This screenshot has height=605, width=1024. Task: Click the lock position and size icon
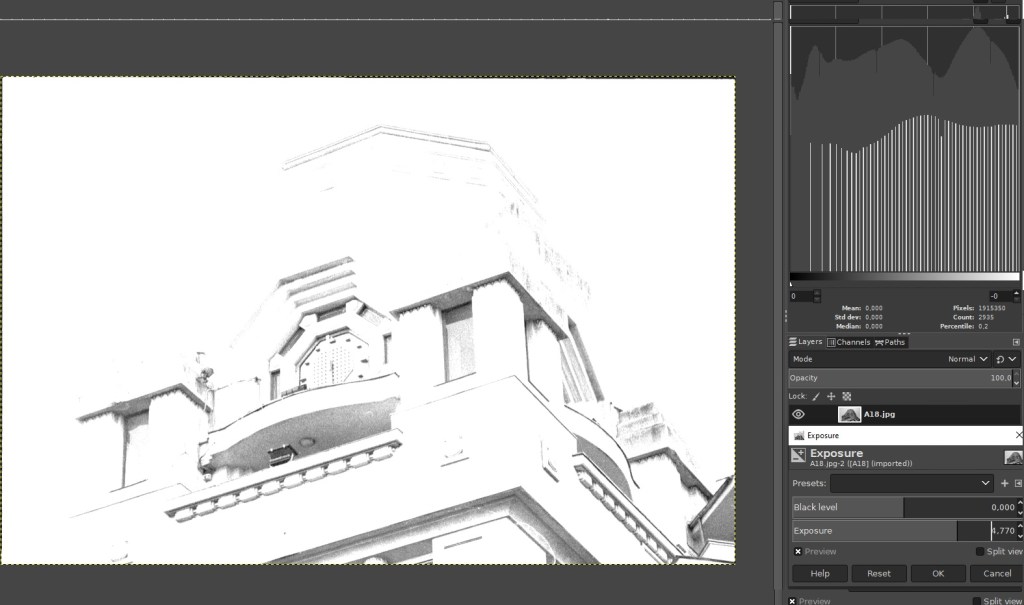click(831, 397)
